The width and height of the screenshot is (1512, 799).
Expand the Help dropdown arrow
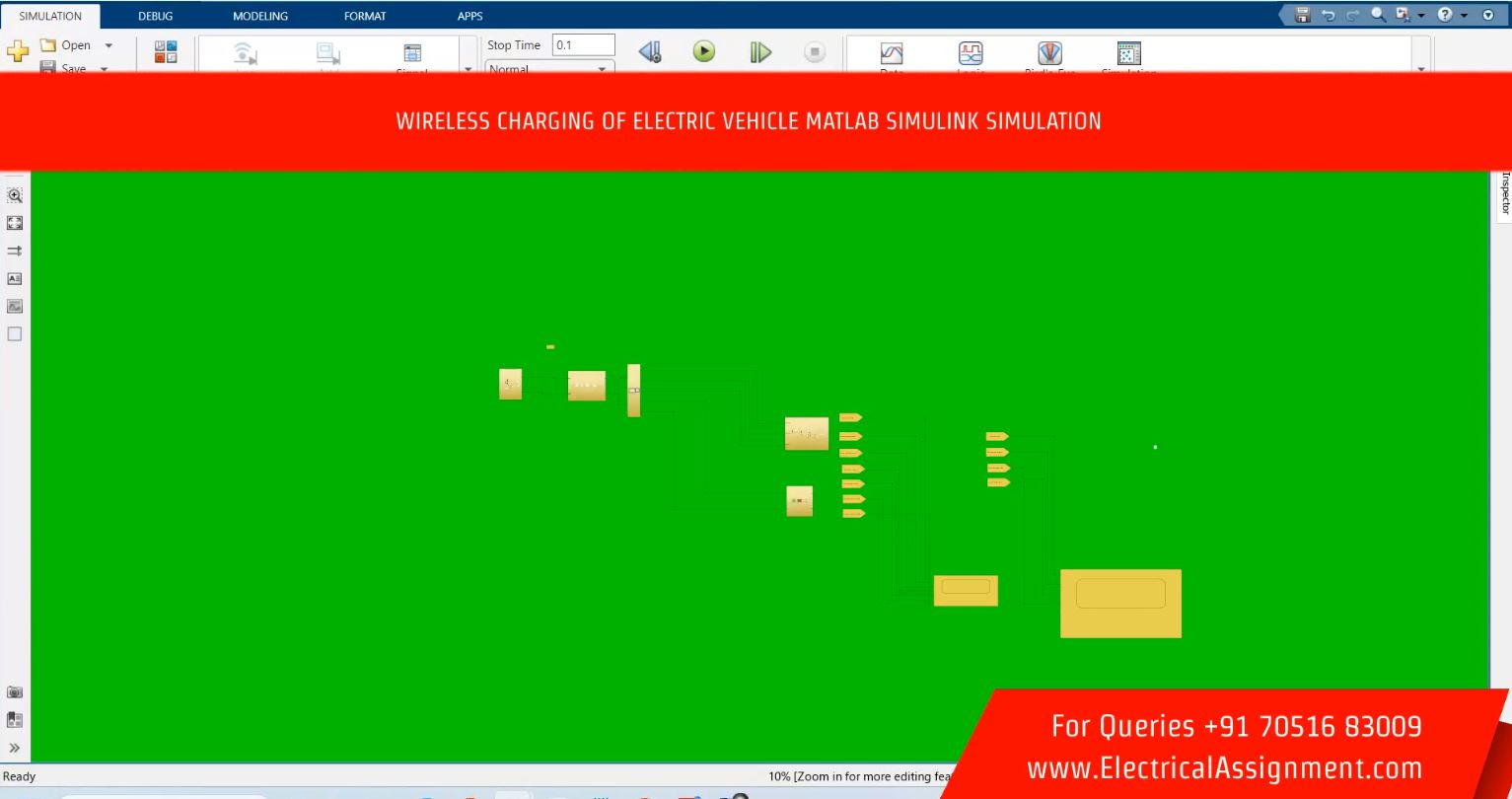click(1465, 15)
